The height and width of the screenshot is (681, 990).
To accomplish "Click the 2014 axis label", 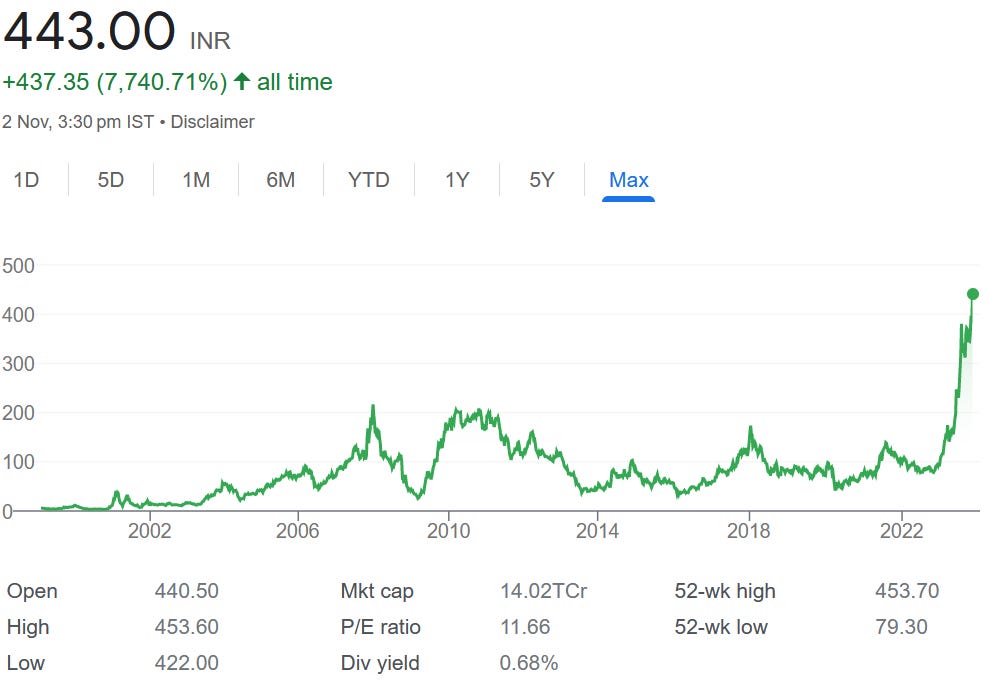I will (x=597, y=531).
